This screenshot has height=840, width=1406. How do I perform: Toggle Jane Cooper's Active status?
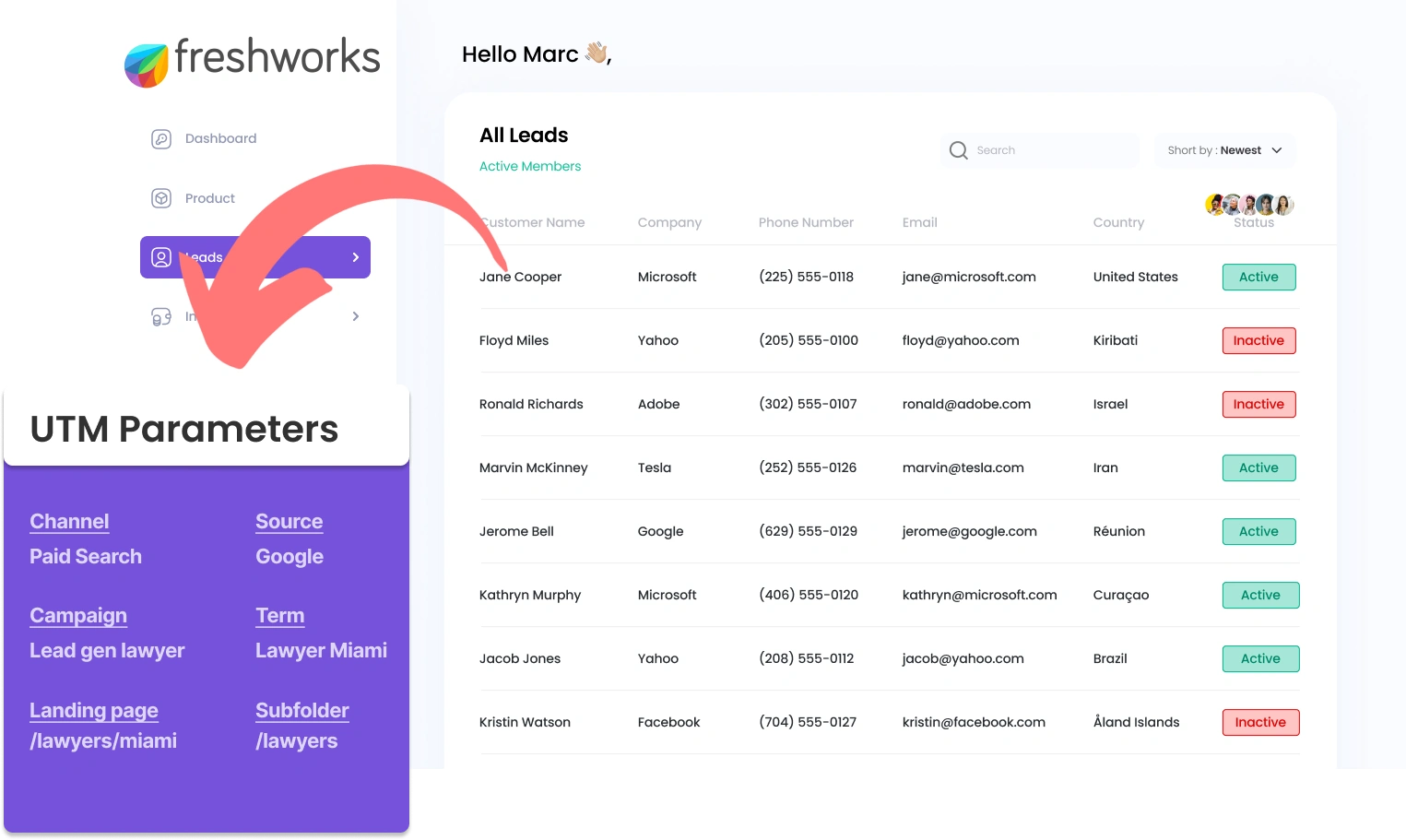pos(1258,277)
